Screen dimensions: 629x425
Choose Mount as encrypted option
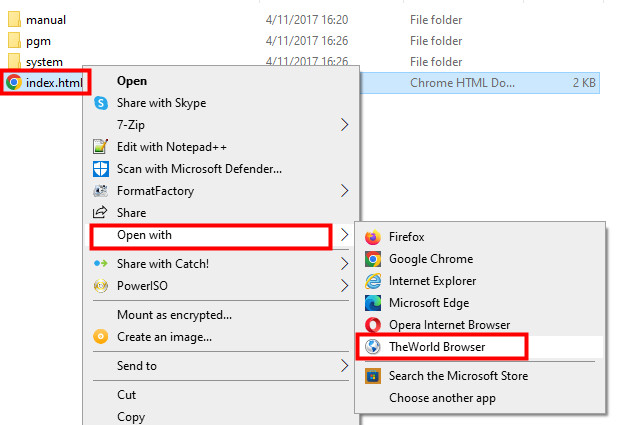click(175, 315)
